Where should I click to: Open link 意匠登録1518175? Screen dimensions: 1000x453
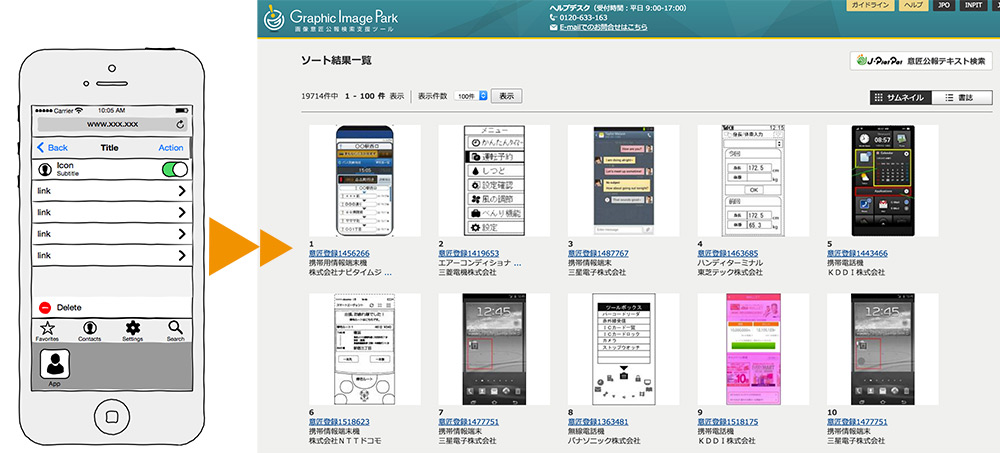[x=728, y=422]
